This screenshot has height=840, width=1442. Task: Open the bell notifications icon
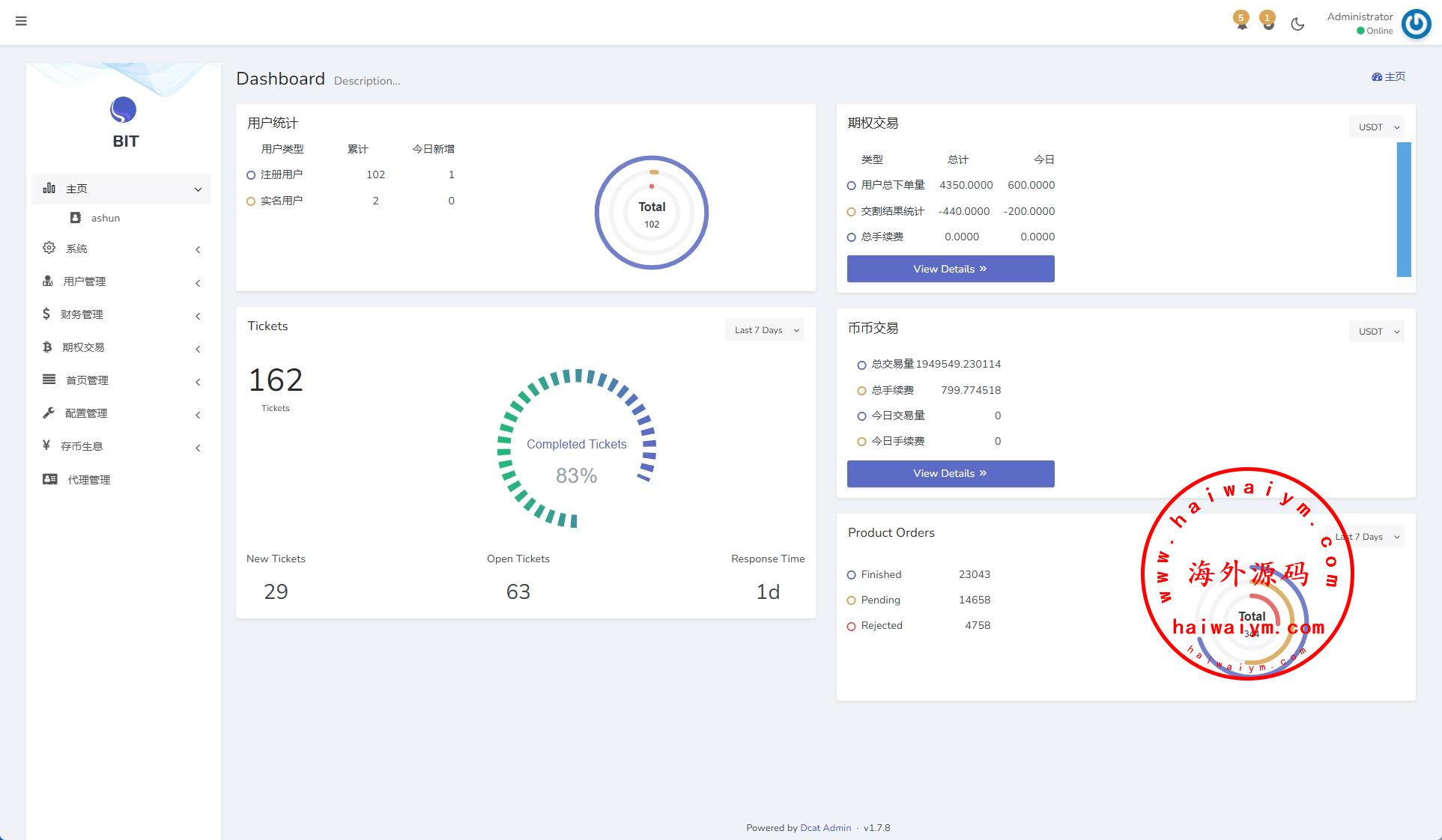1242,22
